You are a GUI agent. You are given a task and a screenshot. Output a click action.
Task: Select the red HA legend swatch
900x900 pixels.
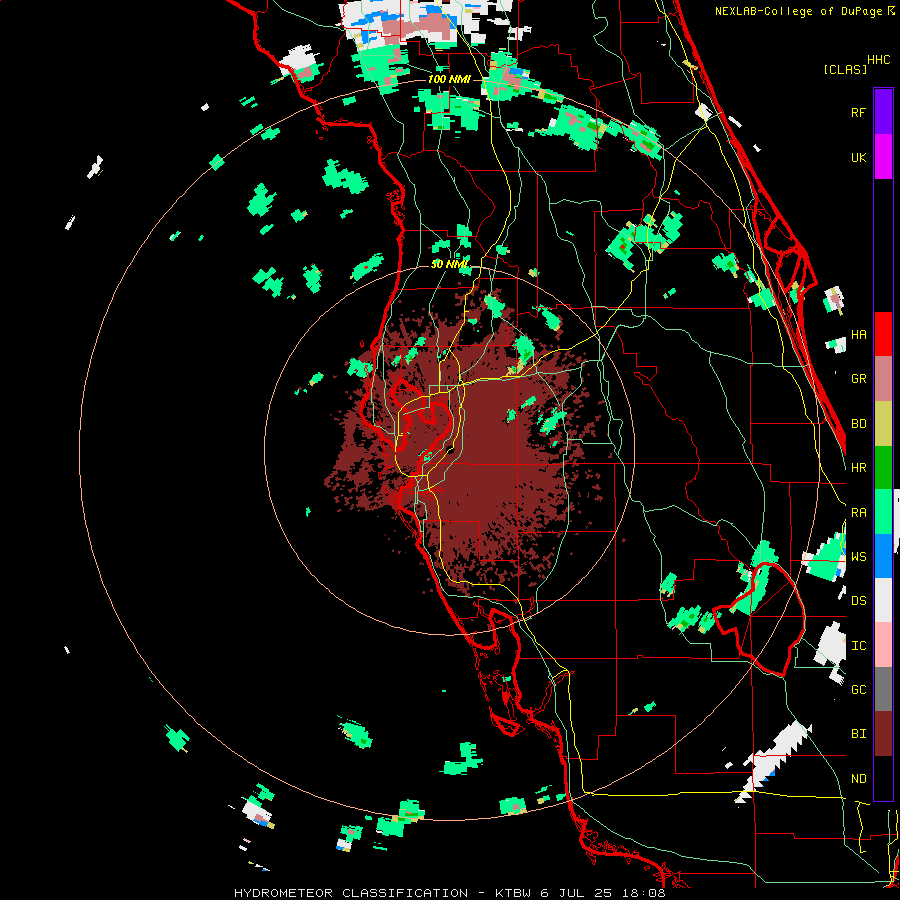pyautogui.click(x=883, y=334)
